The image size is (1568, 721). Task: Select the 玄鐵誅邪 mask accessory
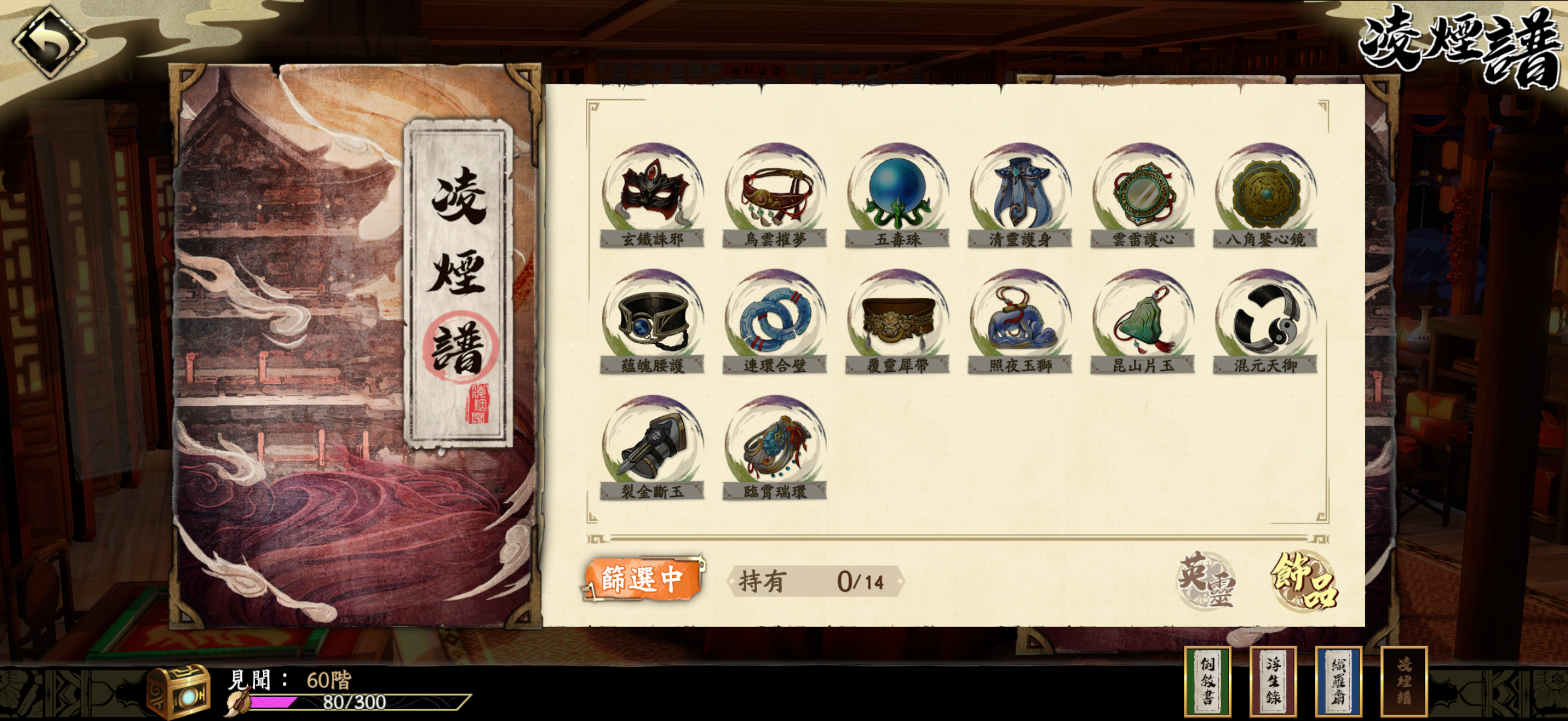652,195
